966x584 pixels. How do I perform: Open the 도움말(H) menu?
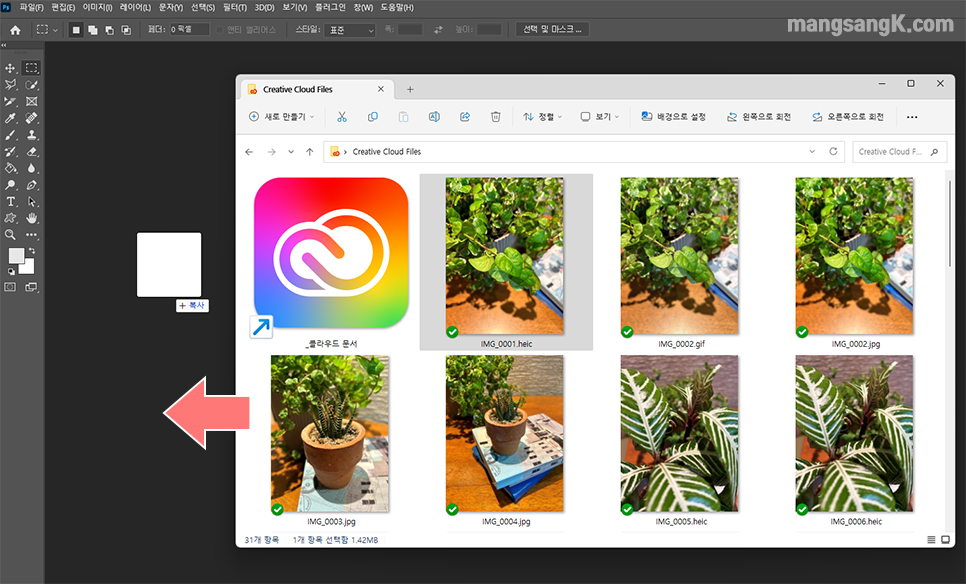[x=397, y=7]
